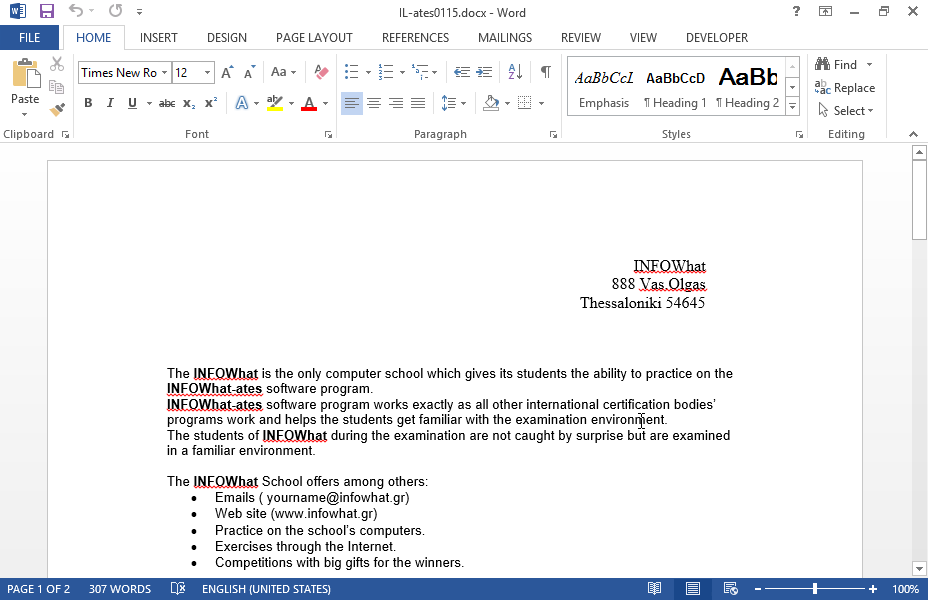The height and width of the screenshot is (600, 928).
Task: Toggle Underline formatting
Action: 132,103
